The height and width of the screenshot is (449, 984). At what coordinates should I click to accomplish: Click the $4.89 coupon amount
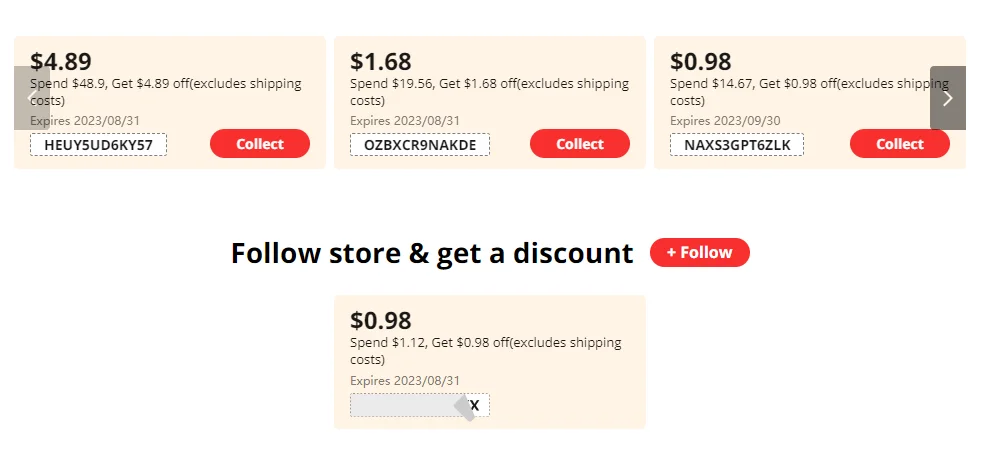(61, 62)
